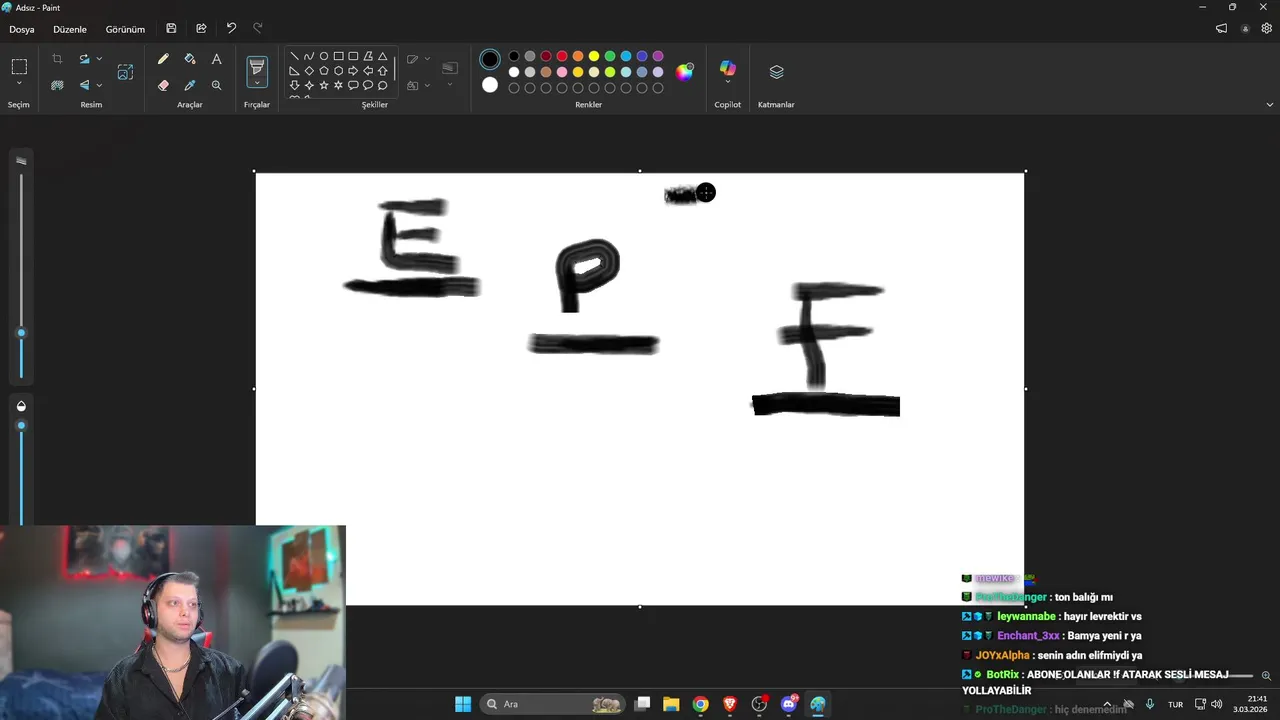Pick the oval shape
This screenshot has width=1280, height=720.
(x=324, y=56)
